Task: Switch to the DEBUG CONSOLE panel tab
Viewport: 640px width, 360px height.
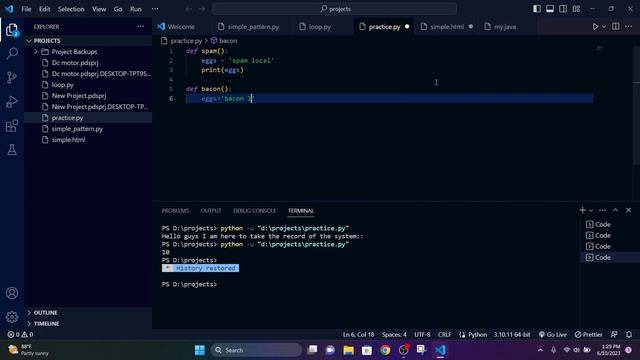Action: [255, 211]
